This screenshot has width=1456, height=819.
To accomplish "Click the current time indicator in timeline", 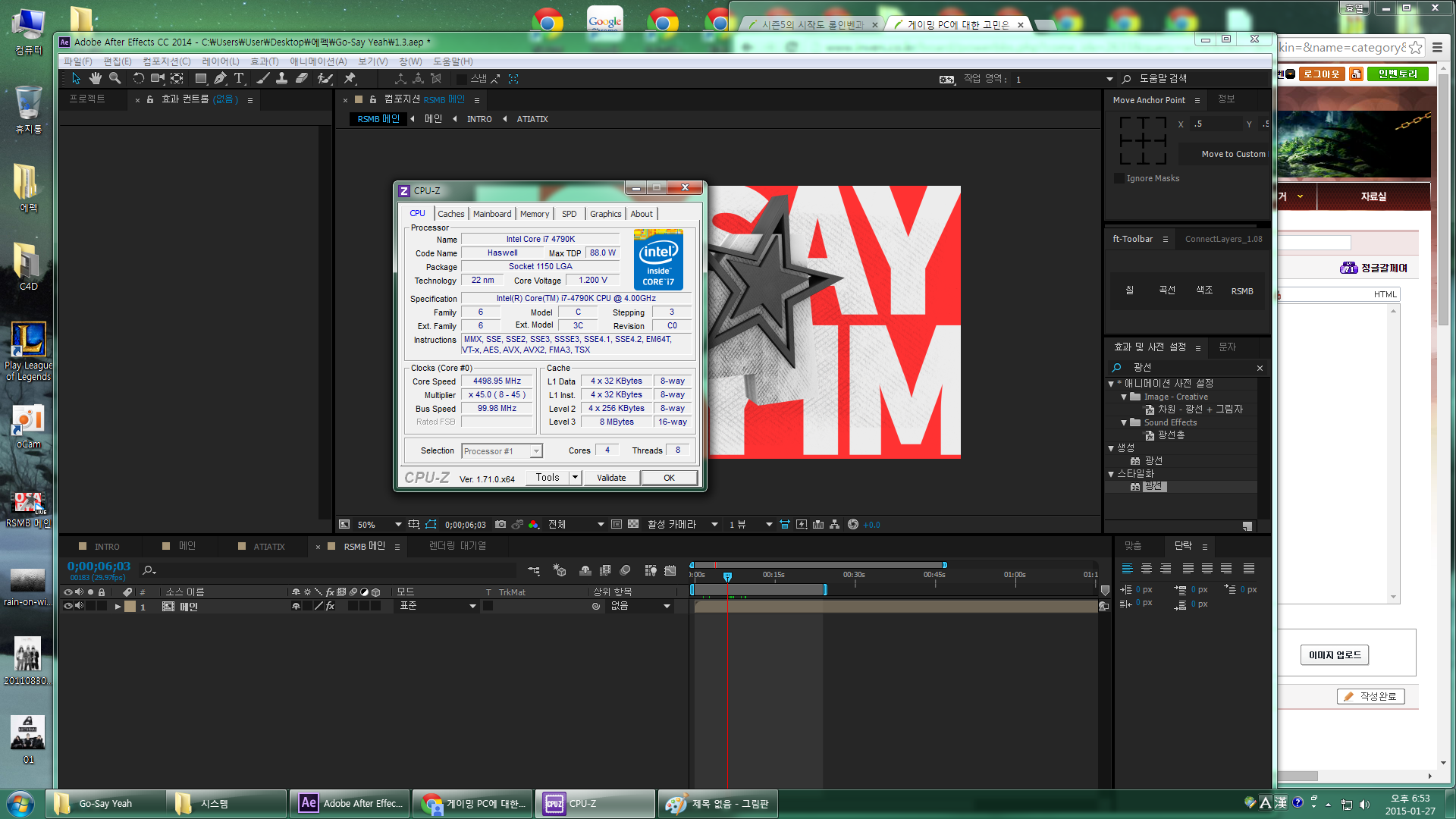I will (727, 577).
